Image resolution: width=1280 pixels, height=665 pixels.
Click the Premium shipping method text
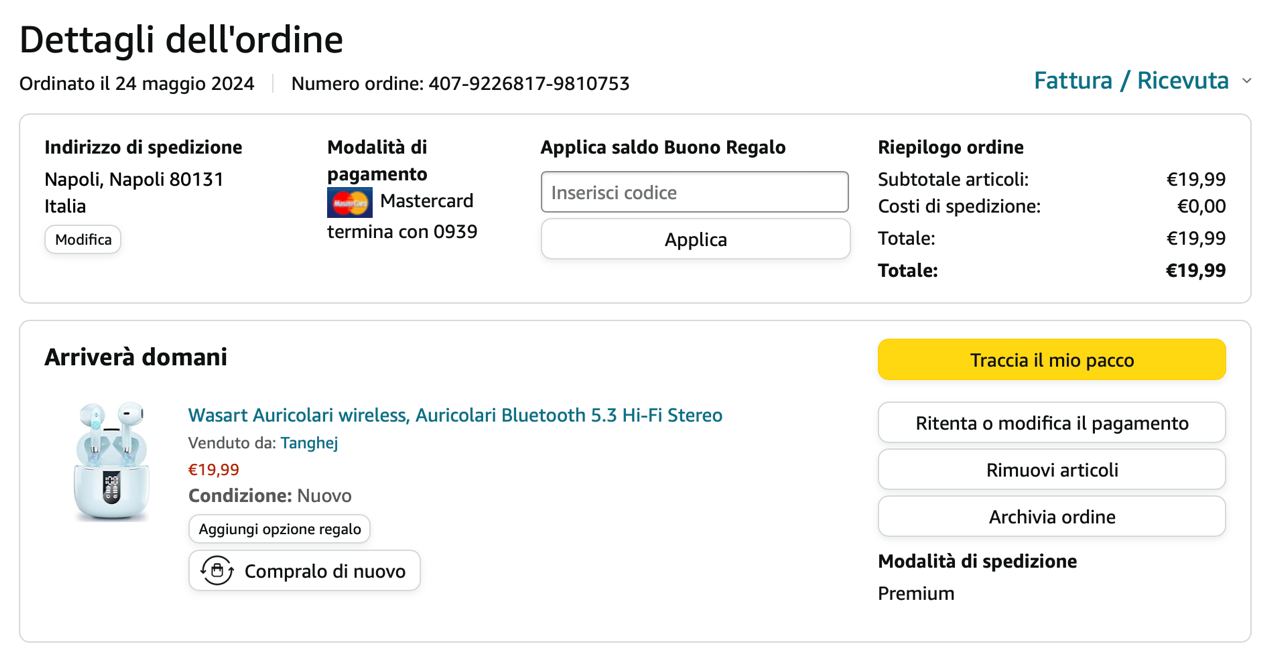point(916,594)
